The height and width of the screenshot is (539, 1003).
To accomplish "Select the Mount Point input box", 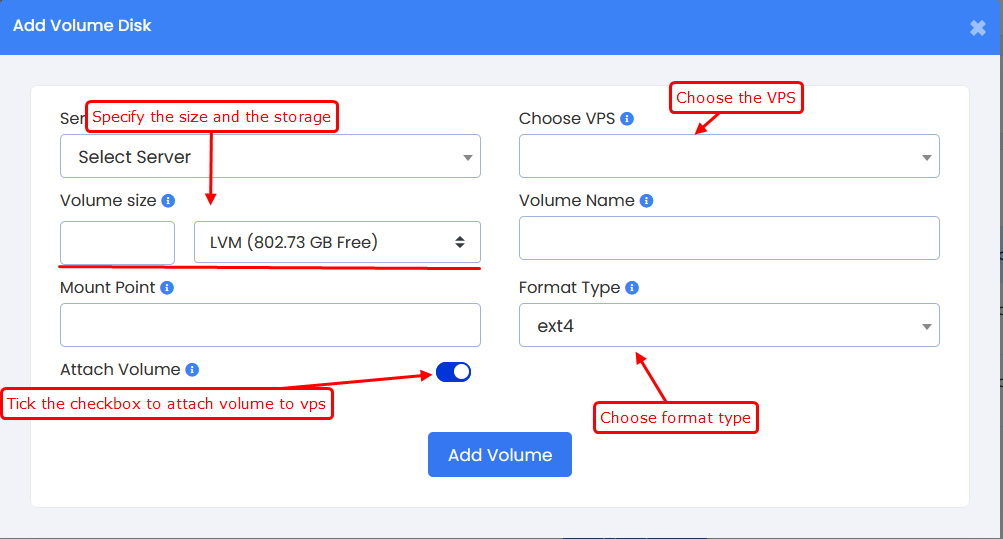I will point(270,326).
